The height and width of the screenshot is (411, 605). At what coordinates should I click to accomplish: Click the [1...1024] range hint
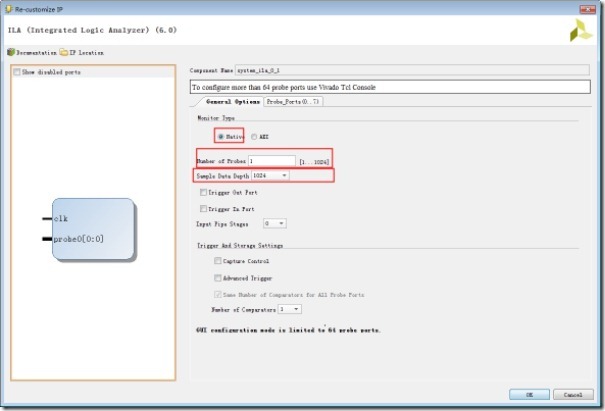314,162
